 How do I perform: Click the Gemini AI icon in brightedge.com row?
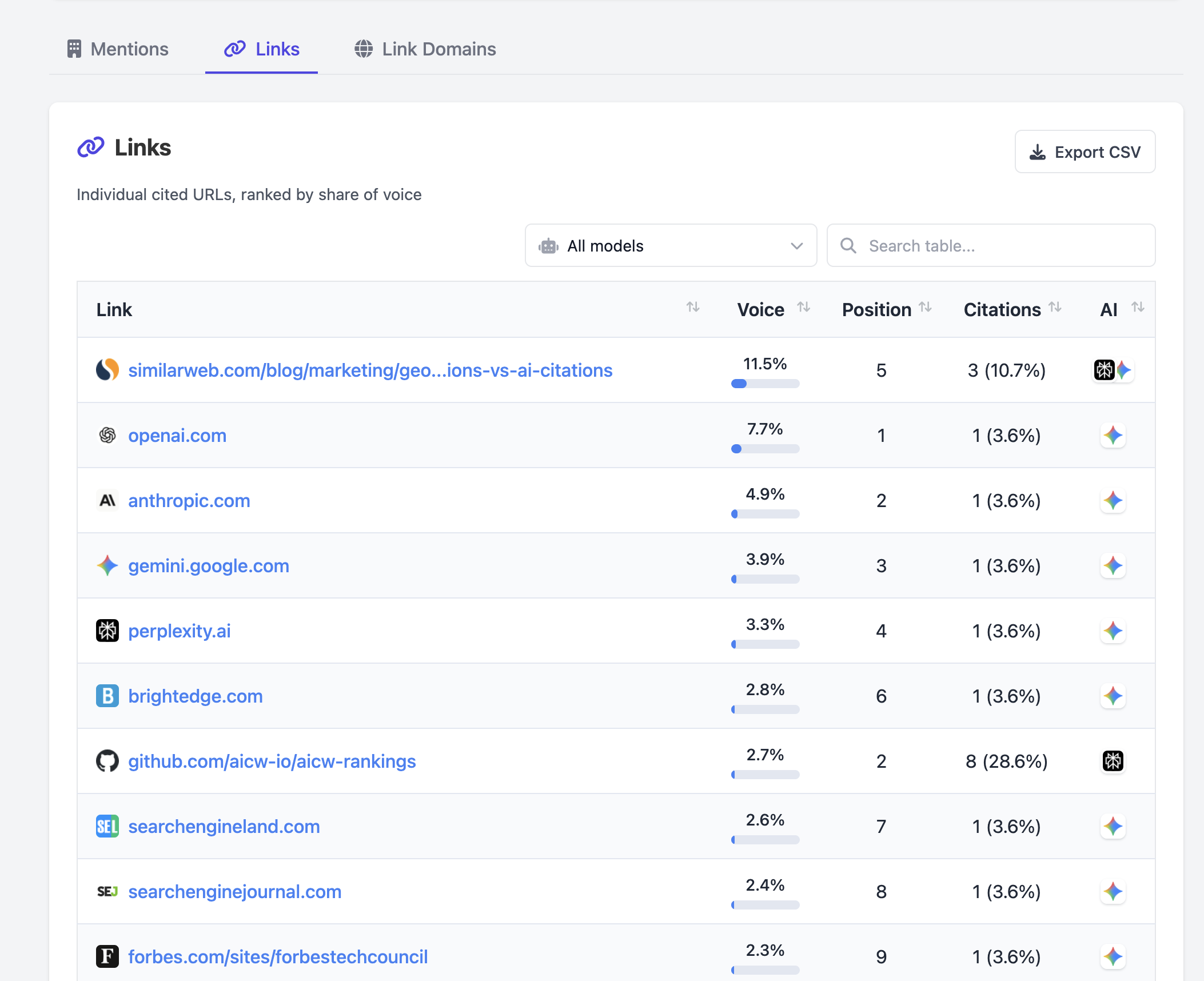tap(1113, 696)
